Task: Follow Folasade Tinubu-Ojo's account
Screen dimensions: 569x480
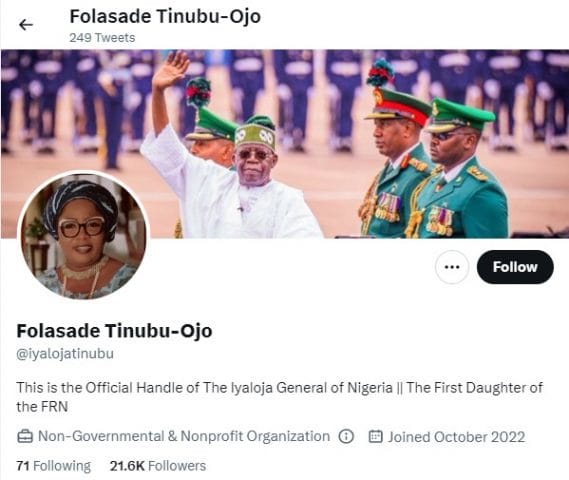Action: (515, 267)
